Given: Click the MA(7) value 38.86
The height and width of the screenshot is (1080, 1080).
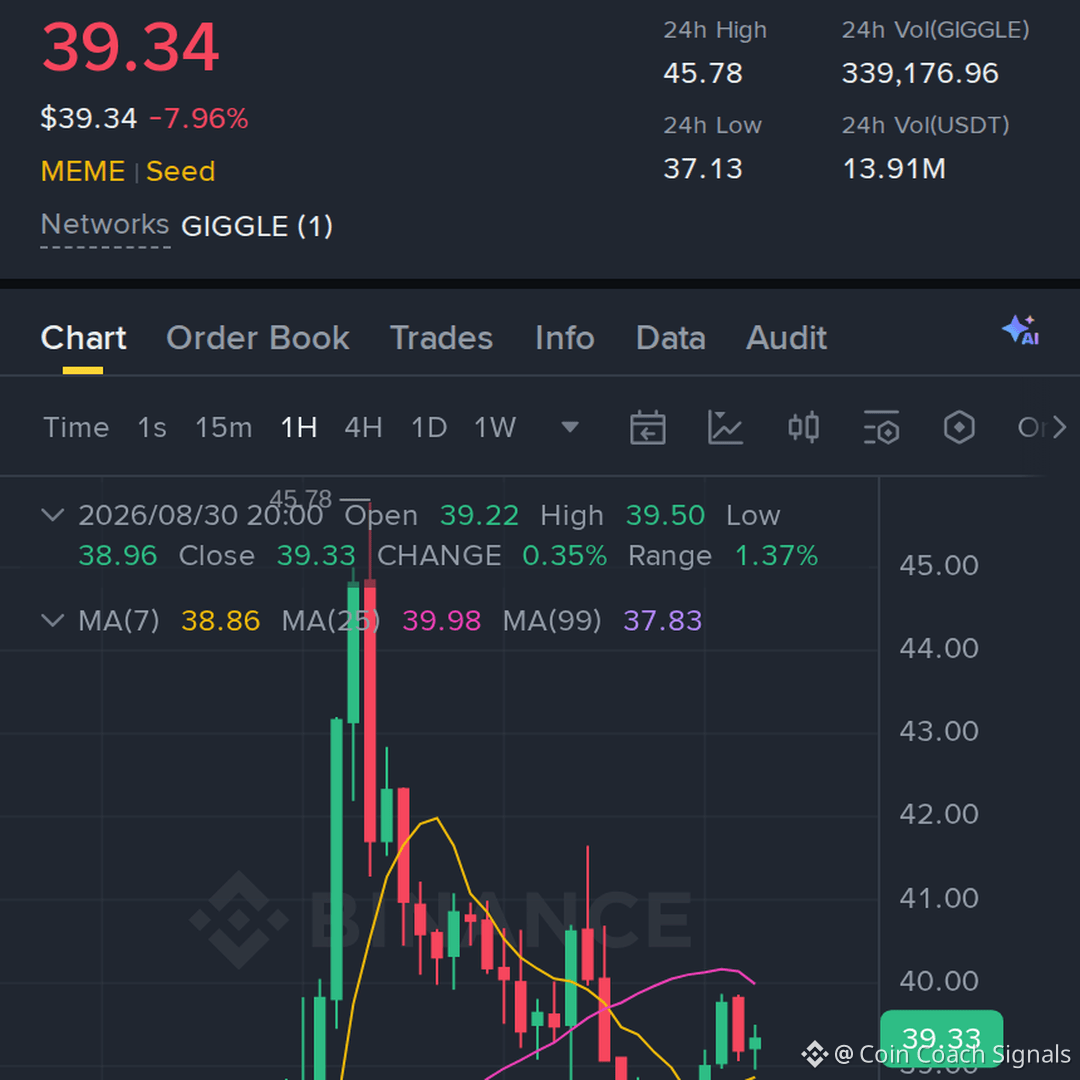Looking at the screenshot, I should coord(220,621).
